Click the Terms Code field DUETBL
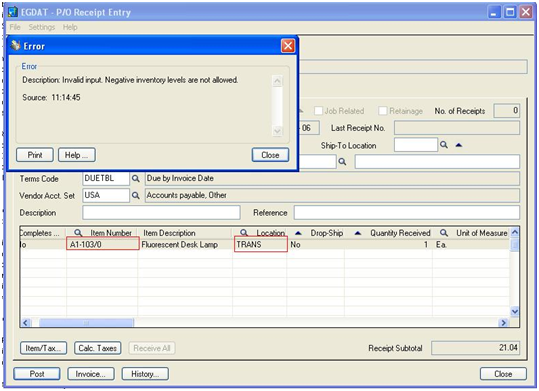The image size is (539, 391). (x=106, y=178)
